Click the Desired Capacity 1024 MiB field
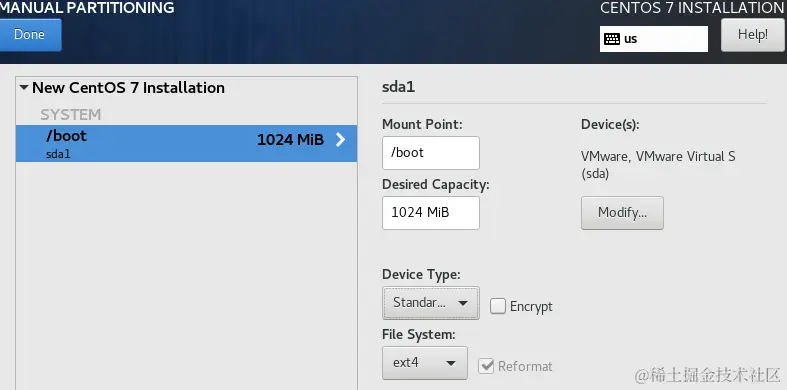787x390 pixels. coord(431,213)
